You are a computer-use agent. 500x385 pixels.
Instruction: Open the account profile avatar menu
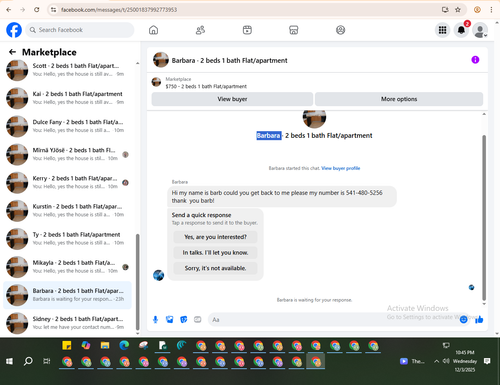[x=480, y=30]
